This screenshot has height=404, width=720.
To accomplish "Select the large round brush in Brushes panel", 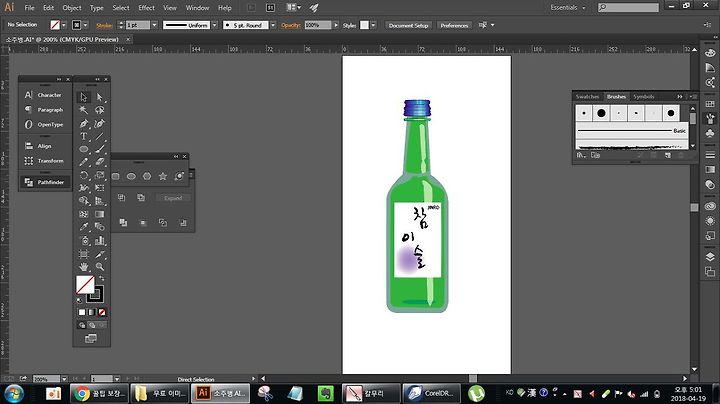I will coord(601,113).
